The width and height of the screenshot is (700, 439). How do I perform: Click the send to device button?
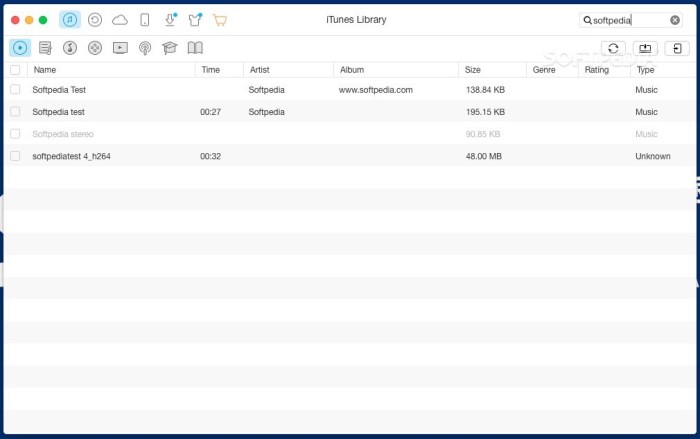point(677,48)
